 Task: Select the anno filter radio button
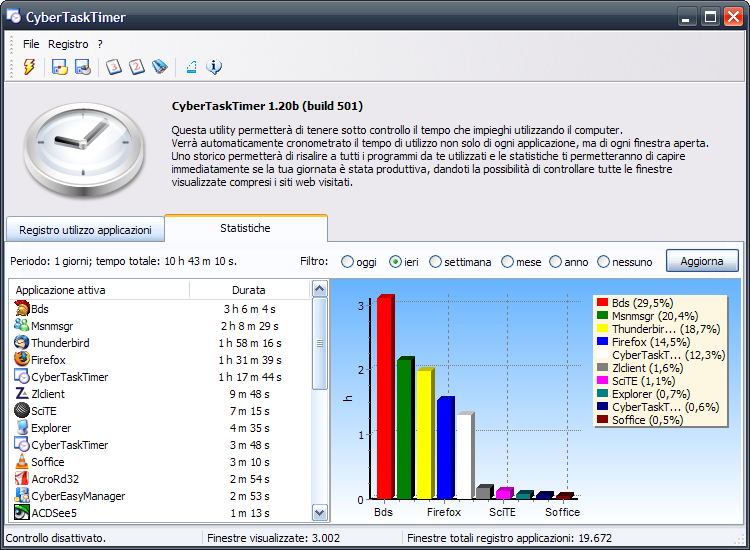(x=555, y=262)
